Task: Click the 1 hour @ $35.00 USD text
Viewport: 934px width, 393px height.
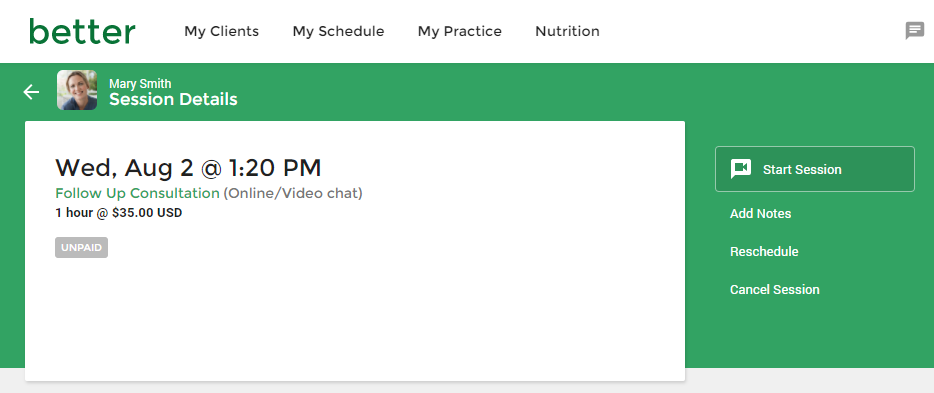Action: pos(119,213)
